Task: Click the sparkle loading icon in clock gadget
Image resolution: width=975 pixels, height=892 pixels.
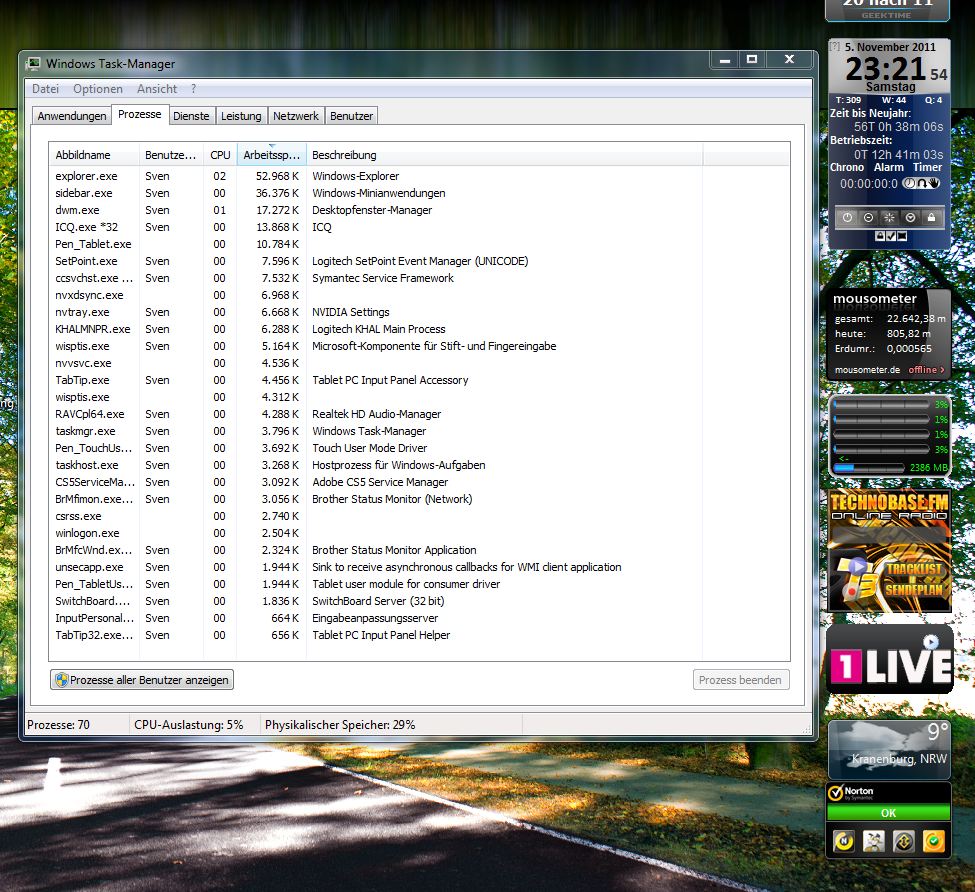Action: click(x=889, y=218)
